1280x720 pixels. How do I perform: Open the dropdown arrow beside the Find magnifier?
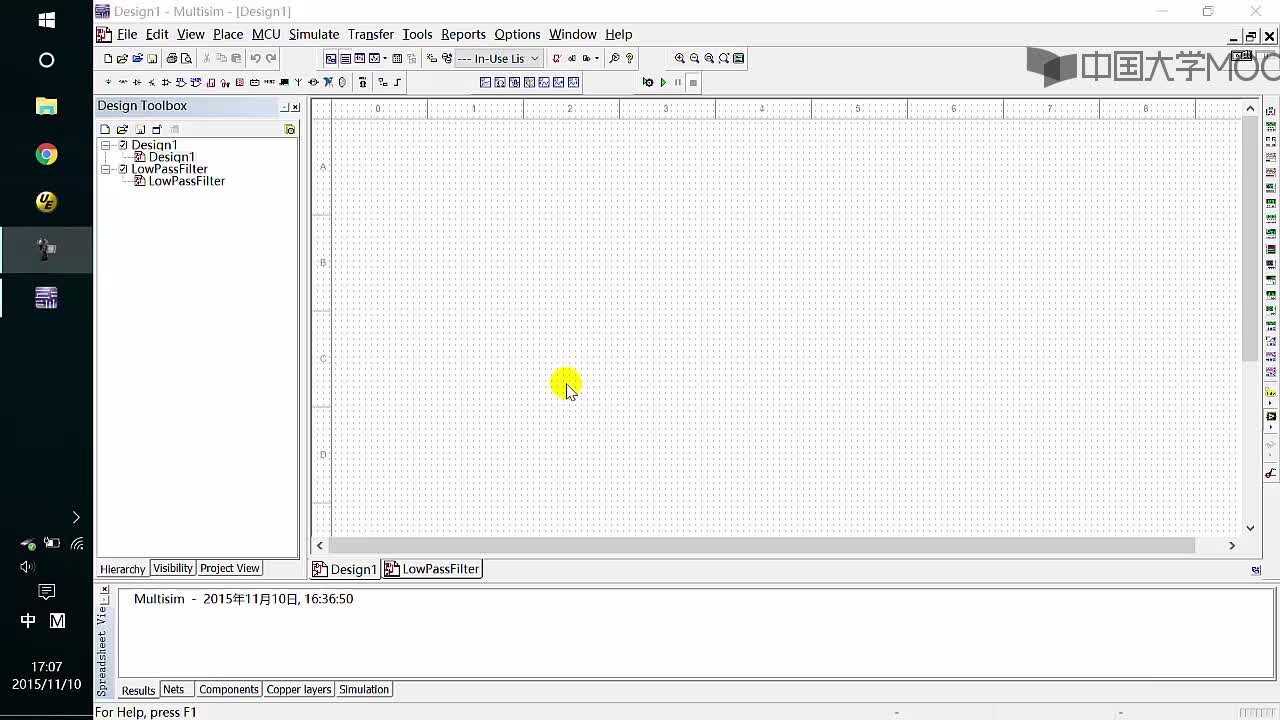[x=597, y=58]
